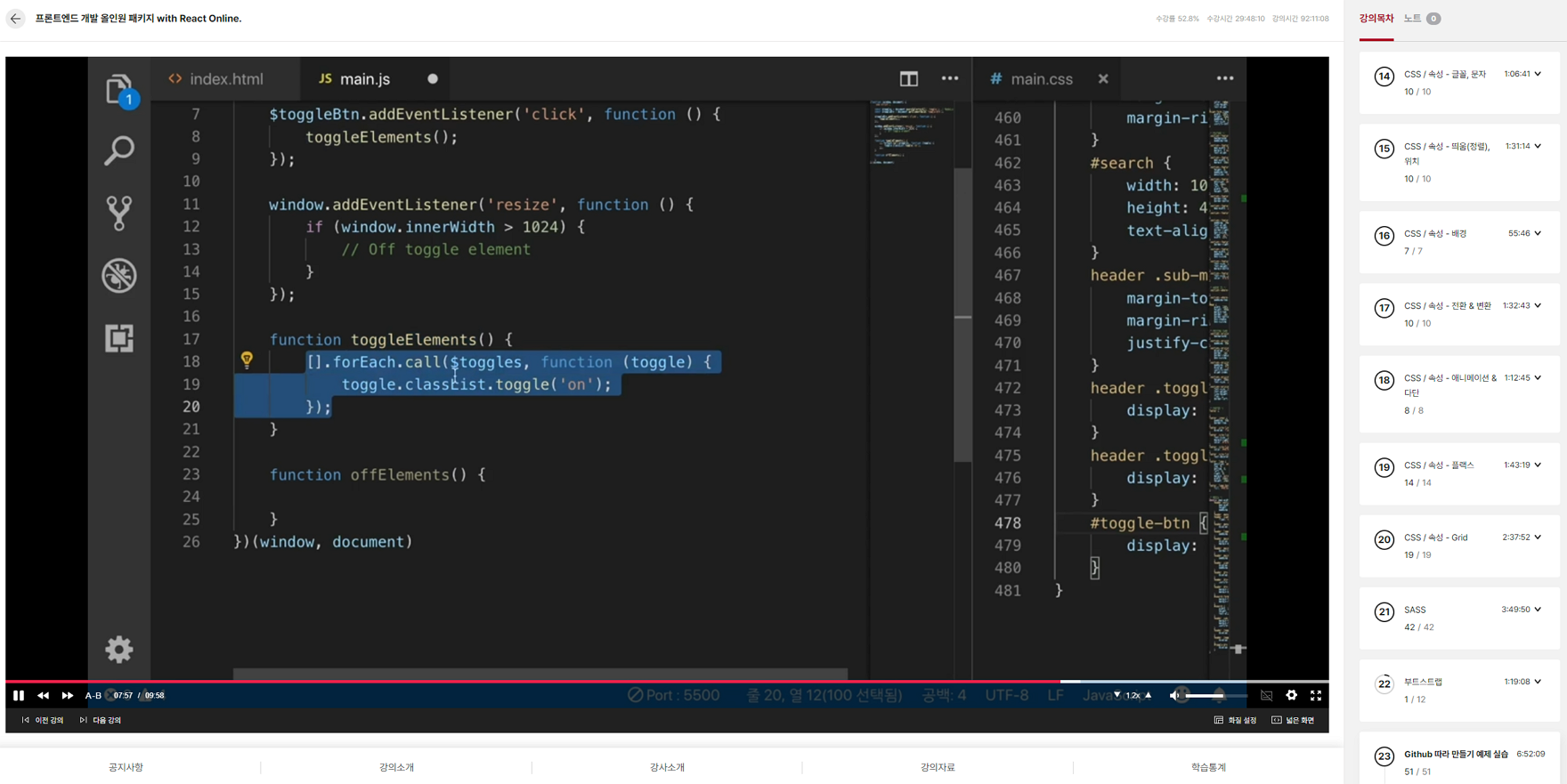Expand chapter 20 CSS Grid lessons
Image resolution: width=1567 pixels, height=784 pixels.
1538,537
